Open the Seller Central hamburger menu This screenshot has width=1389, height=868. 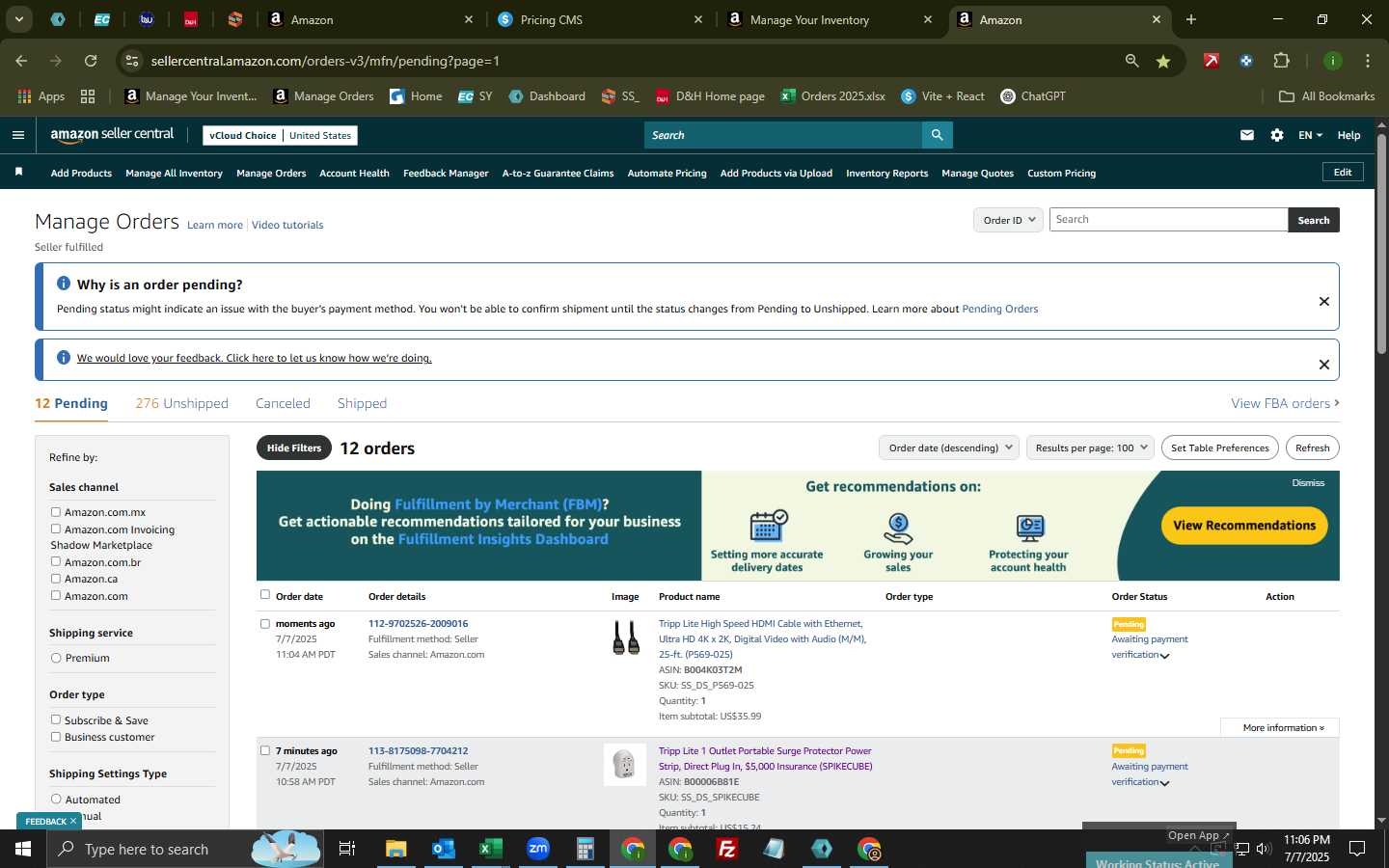(x=17, y=135)
